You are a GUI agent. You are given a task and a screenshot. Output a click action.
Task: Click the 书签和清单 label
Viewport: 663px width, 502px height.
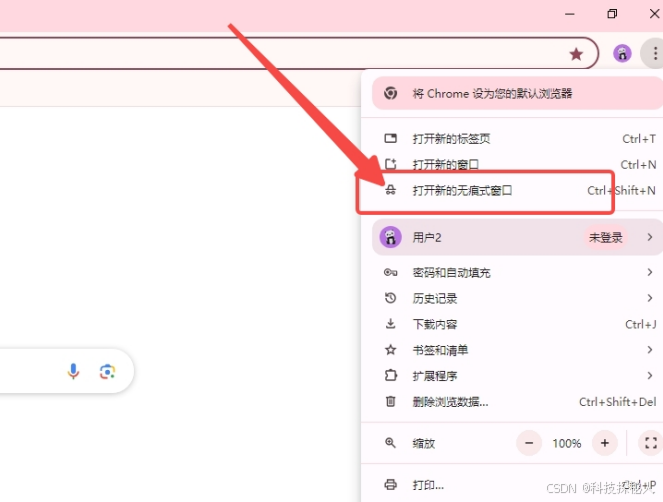(x=440, y=350)
